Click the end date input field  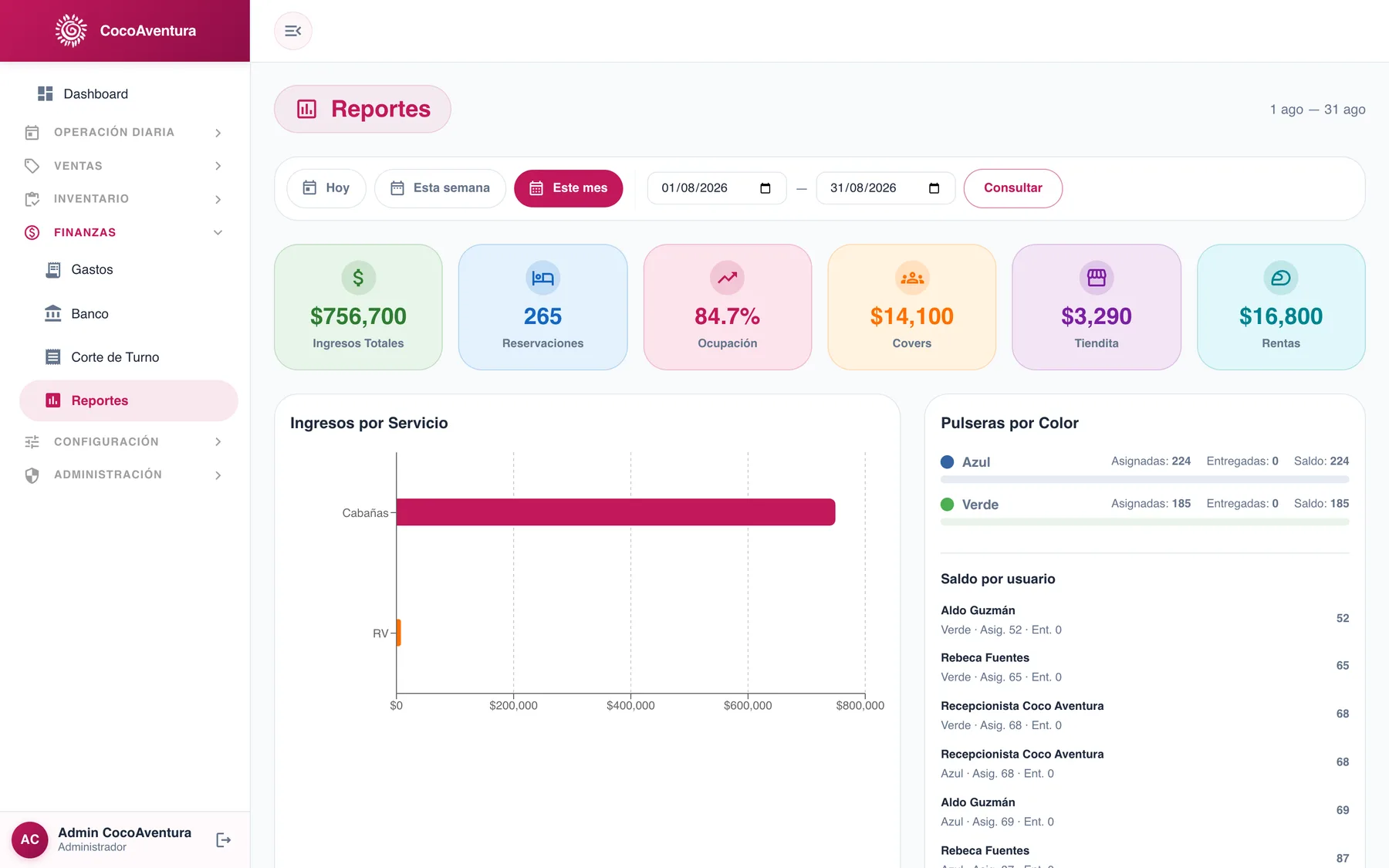pos(886,188)
